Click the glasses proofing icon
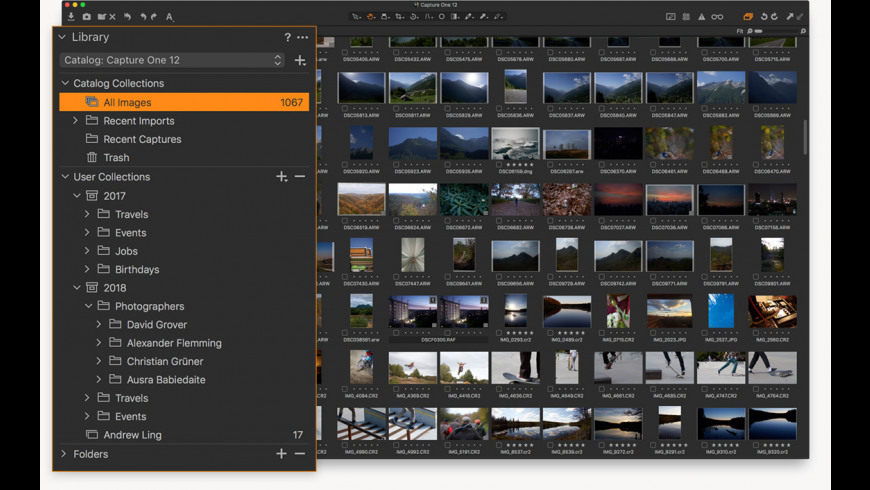The height and width of the screenshot is (490, 870). point(717,17)
